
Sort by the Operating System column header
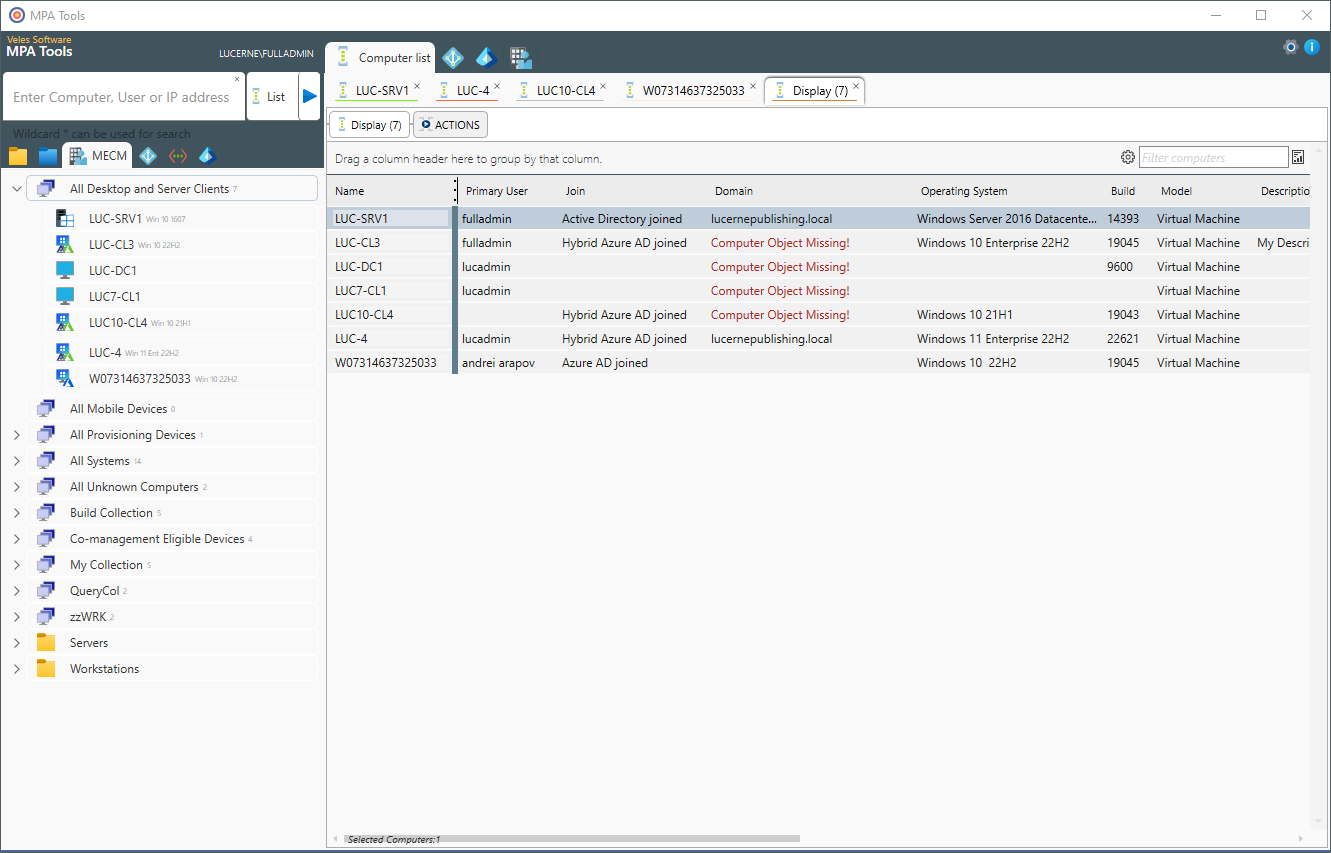coord(964,191)
